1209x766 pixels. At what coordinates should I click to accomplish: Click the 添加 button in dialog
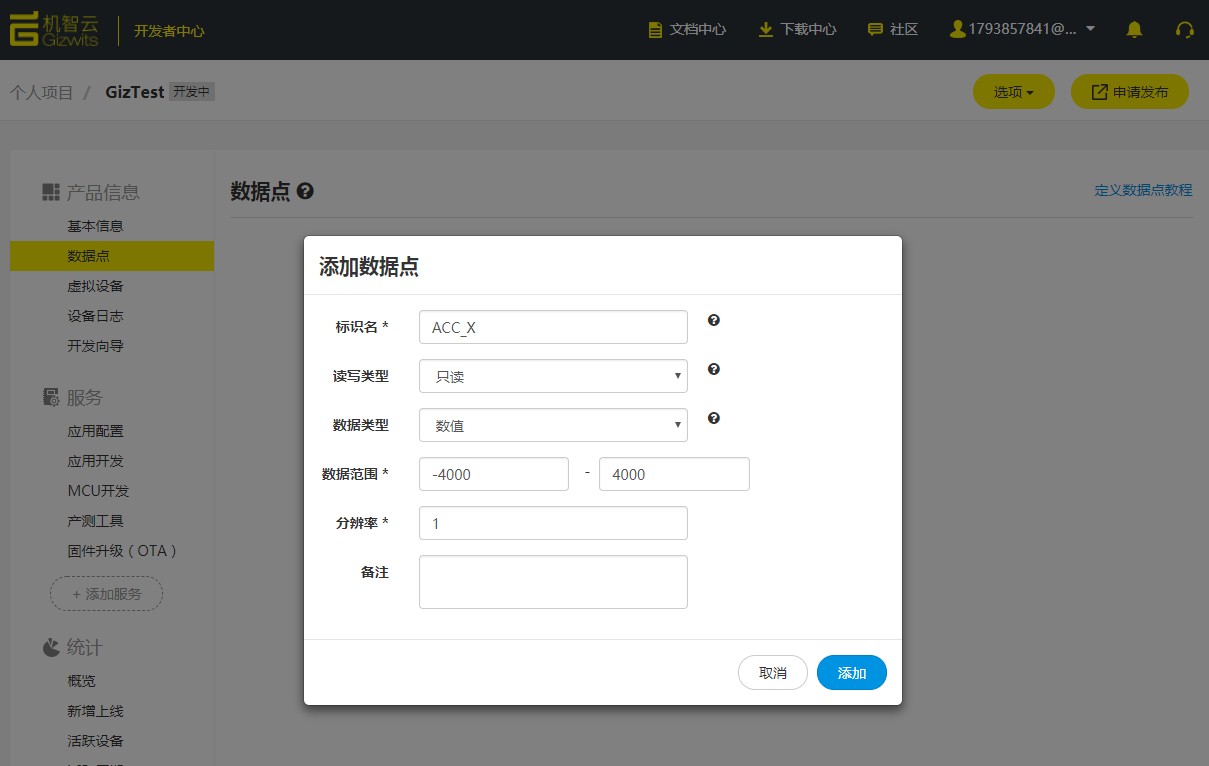pos(851,673)
